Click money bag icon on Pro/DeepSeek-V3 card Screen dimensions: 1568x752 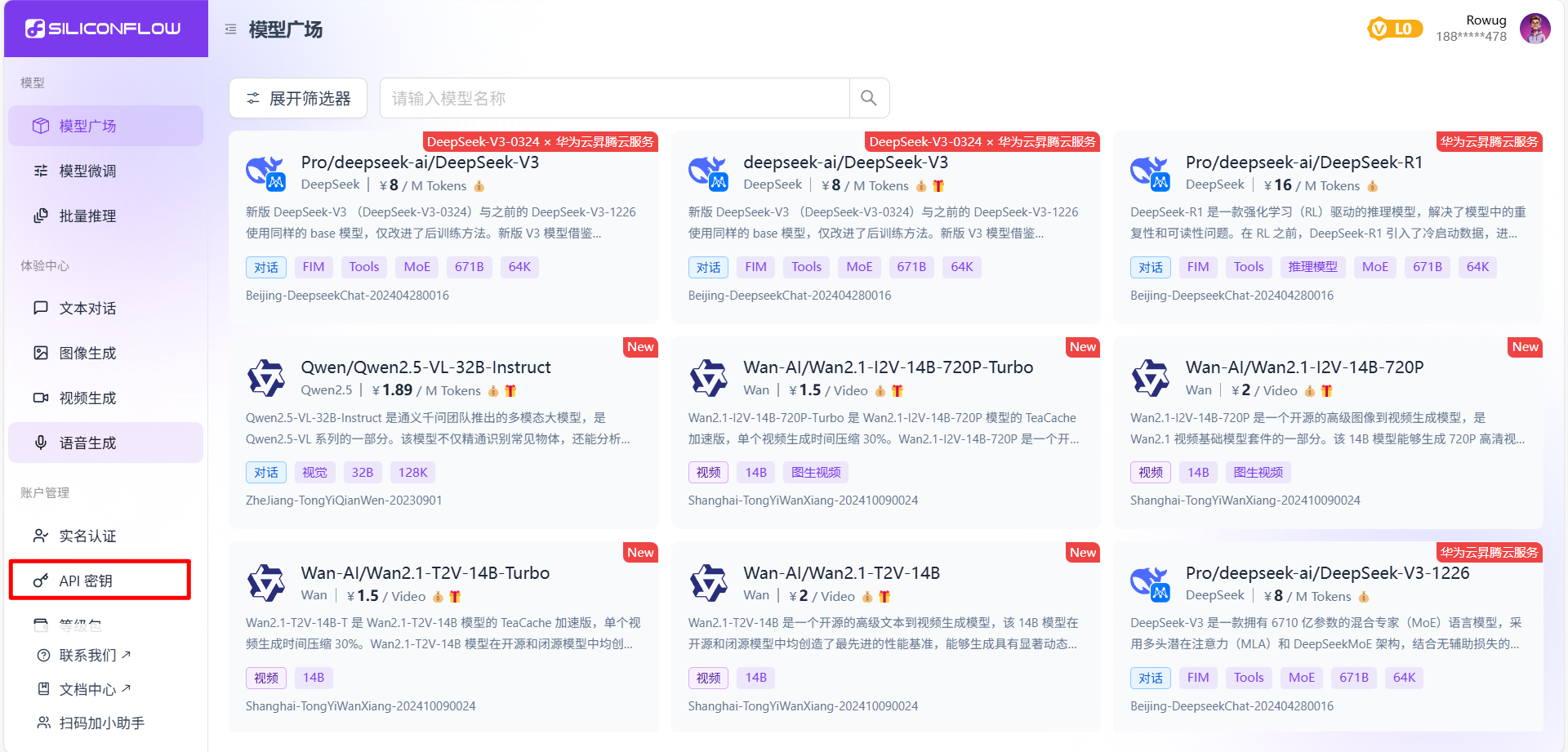coord(479,186)
